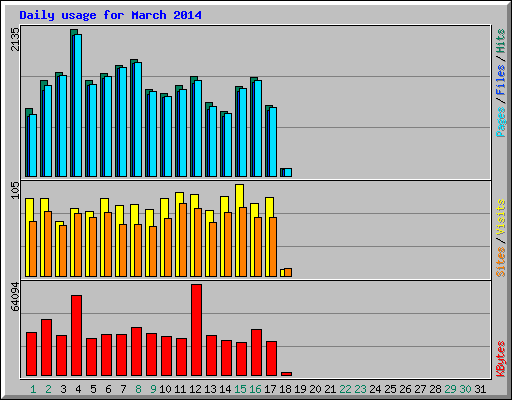
Task: Click day 23 on the x-axis
Action: pyautogui.click(x=360, y=389)
